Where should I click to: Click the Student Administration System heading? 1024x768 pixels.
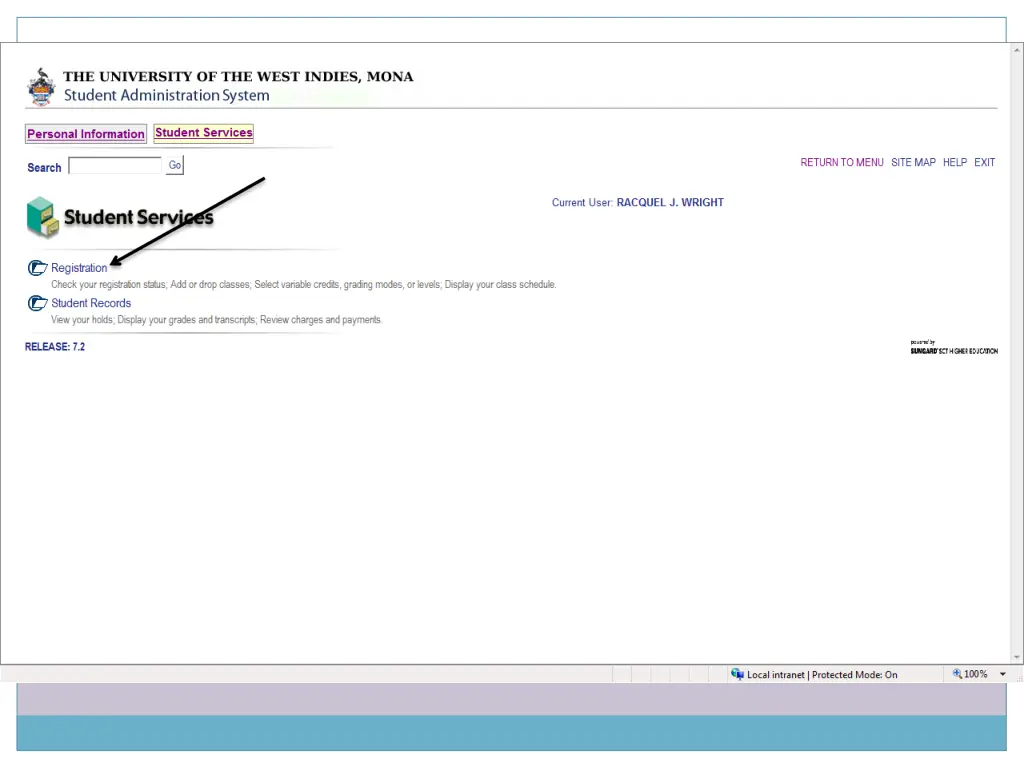pyautogui.click(x=167, y=95)
